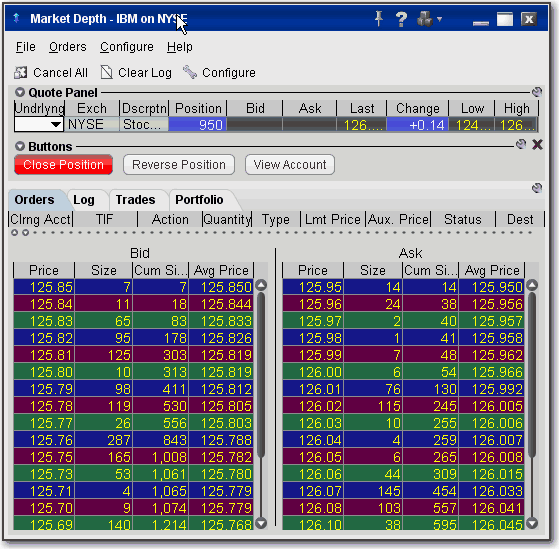Click the Buttons panel configure icon

[521, 144]
